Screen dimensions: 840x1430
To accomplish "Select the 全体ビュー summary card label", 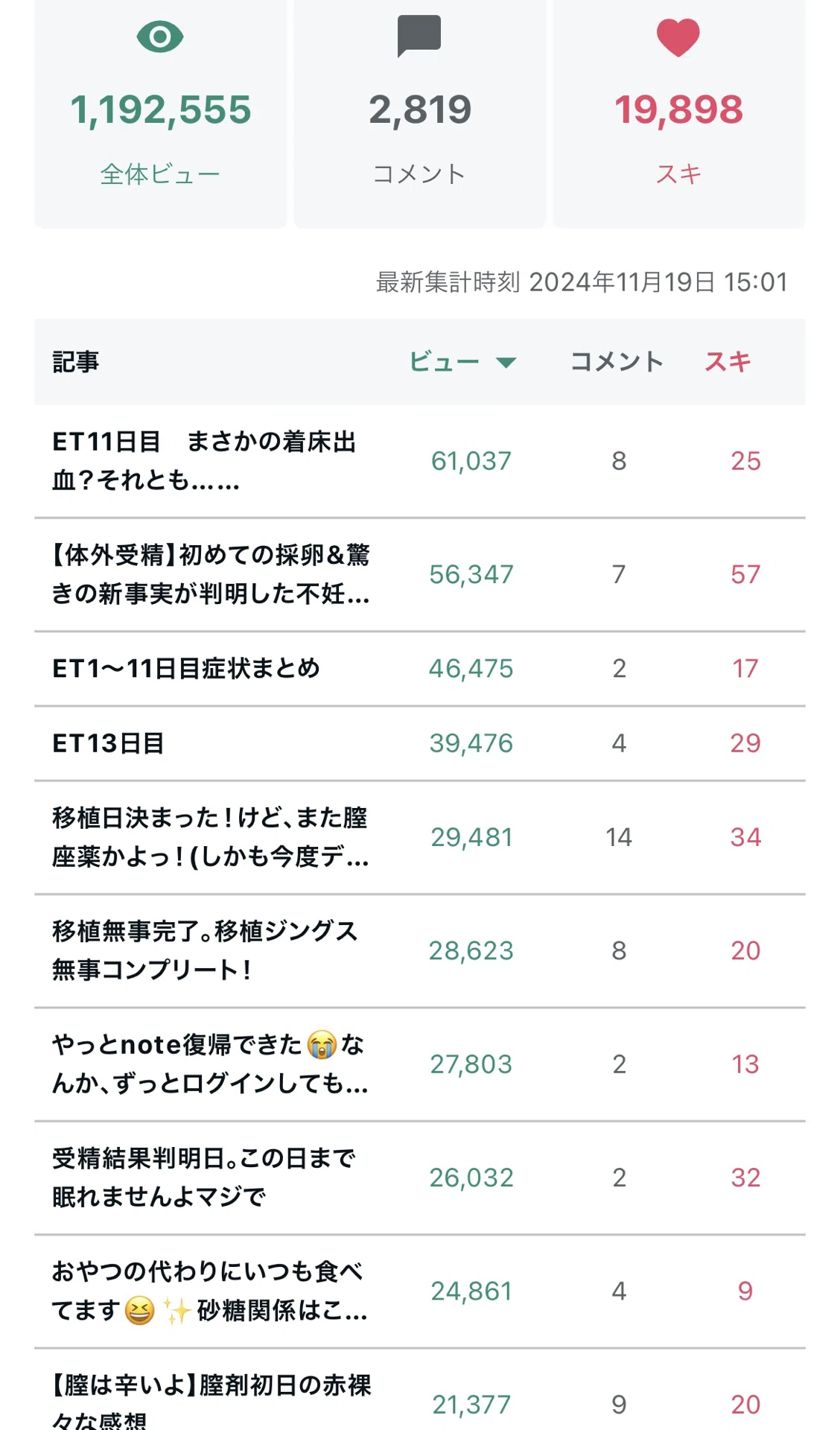I will 160,174.
